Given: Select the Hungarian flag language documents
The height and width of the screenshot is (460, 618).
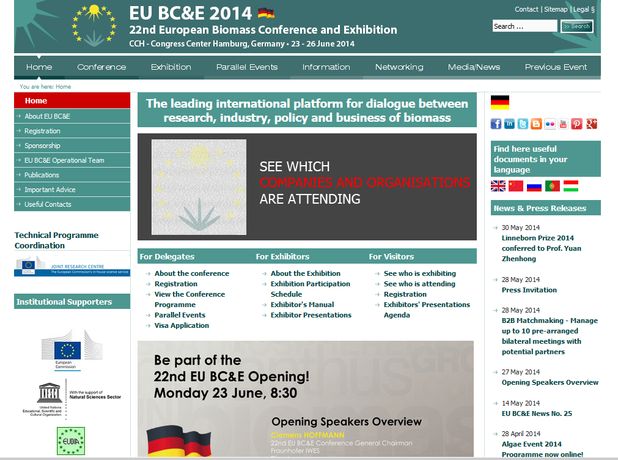Looking at the screenshot, I should tap(571, 186).
